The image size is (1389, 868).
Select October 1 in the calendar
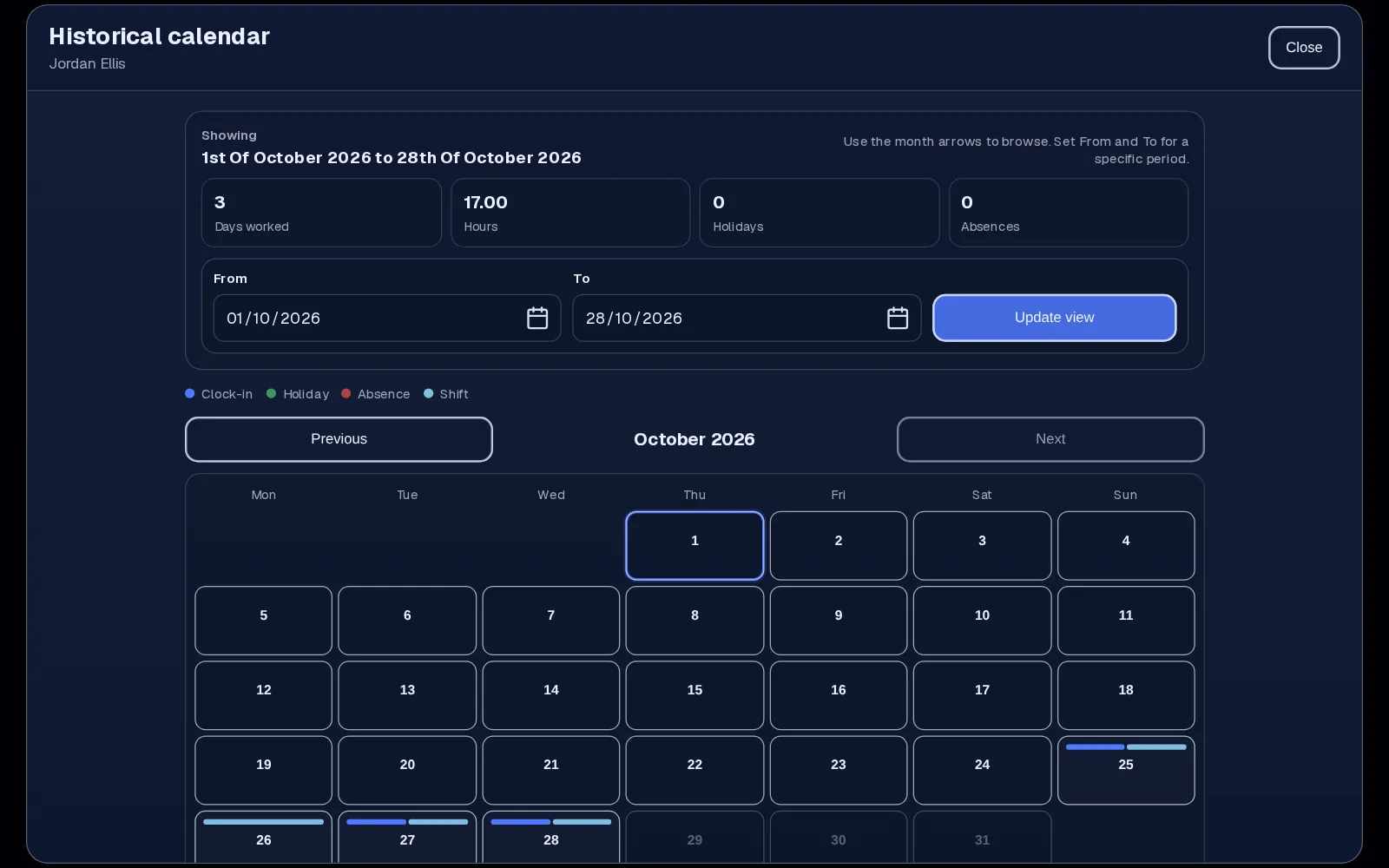(694, 546)
